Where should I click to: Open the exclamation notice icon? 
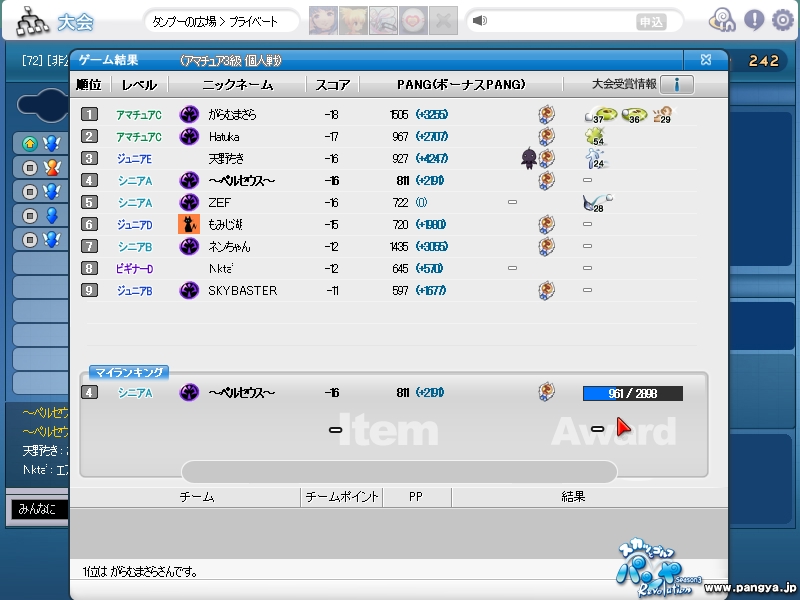click(754, 20)
